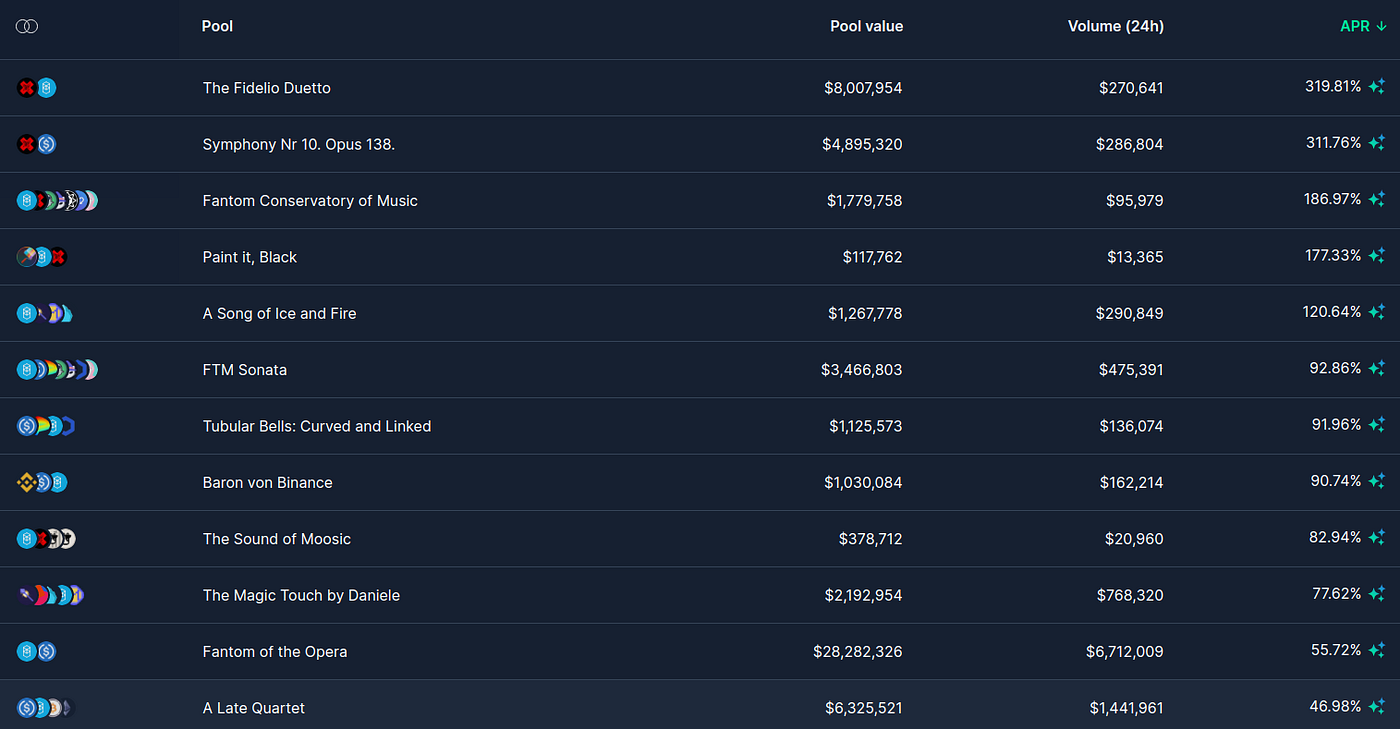
Task: Click sparkle icon beside 319.81% APR
Action: tap(1377, 88)
